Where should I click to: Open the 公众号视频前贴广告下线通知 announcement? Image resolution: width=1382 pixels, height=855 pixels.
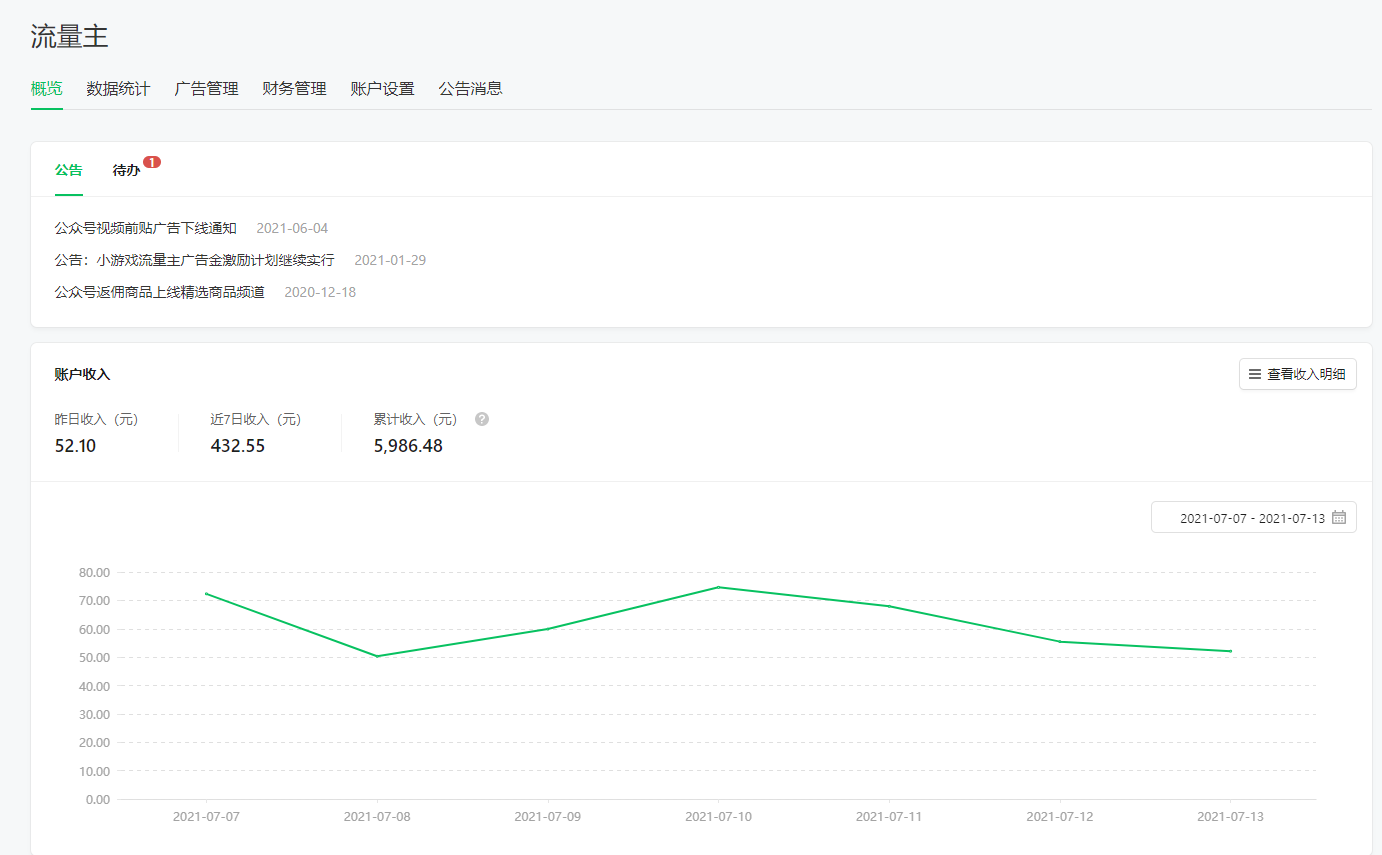[x=146, y=229]
